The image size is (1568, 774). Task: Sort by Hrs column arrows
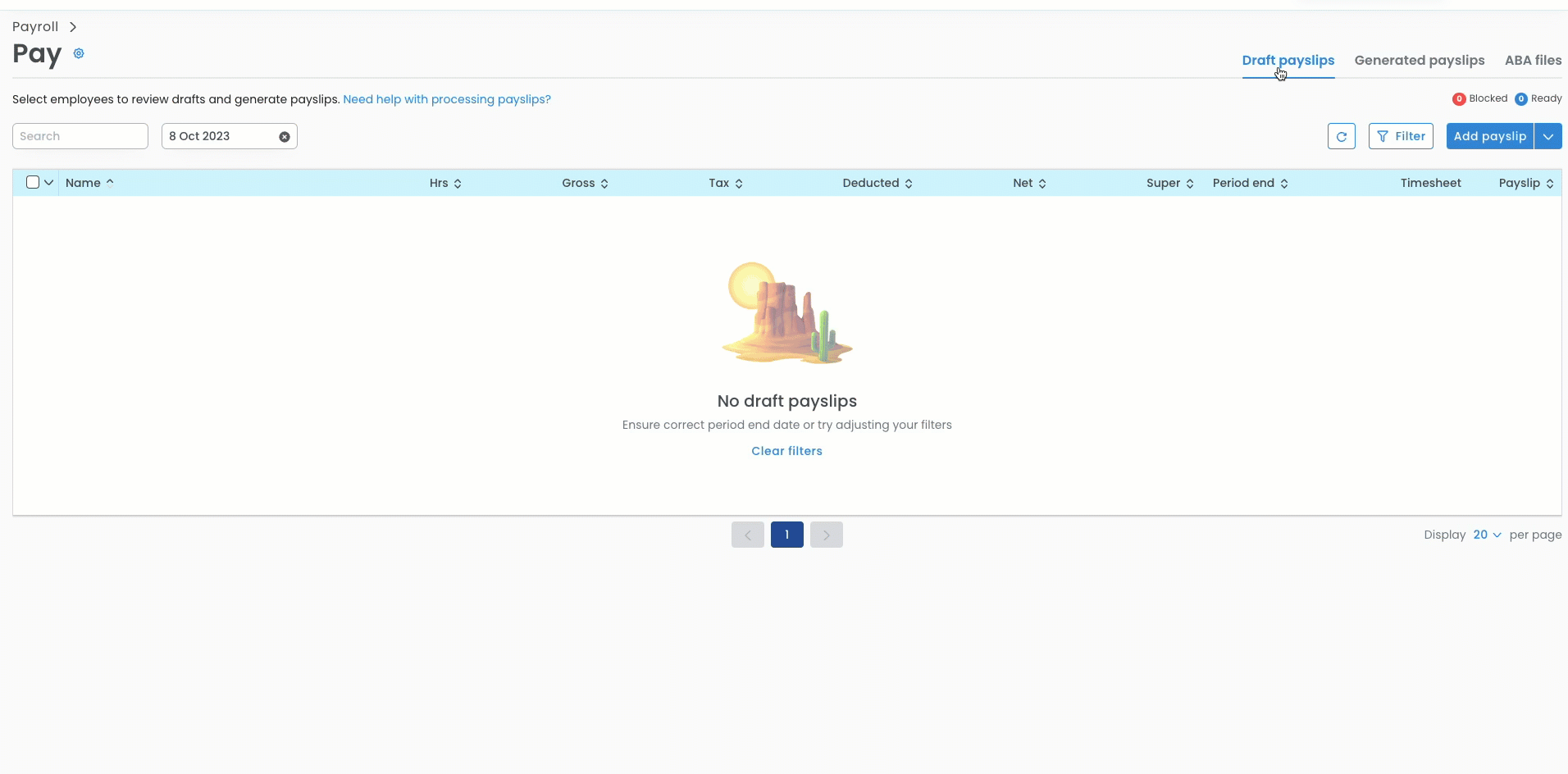458,184
